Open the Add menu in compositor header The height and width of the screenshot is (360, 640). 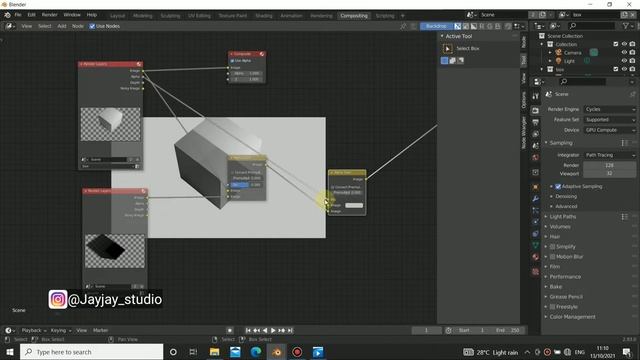pos(62,26)
